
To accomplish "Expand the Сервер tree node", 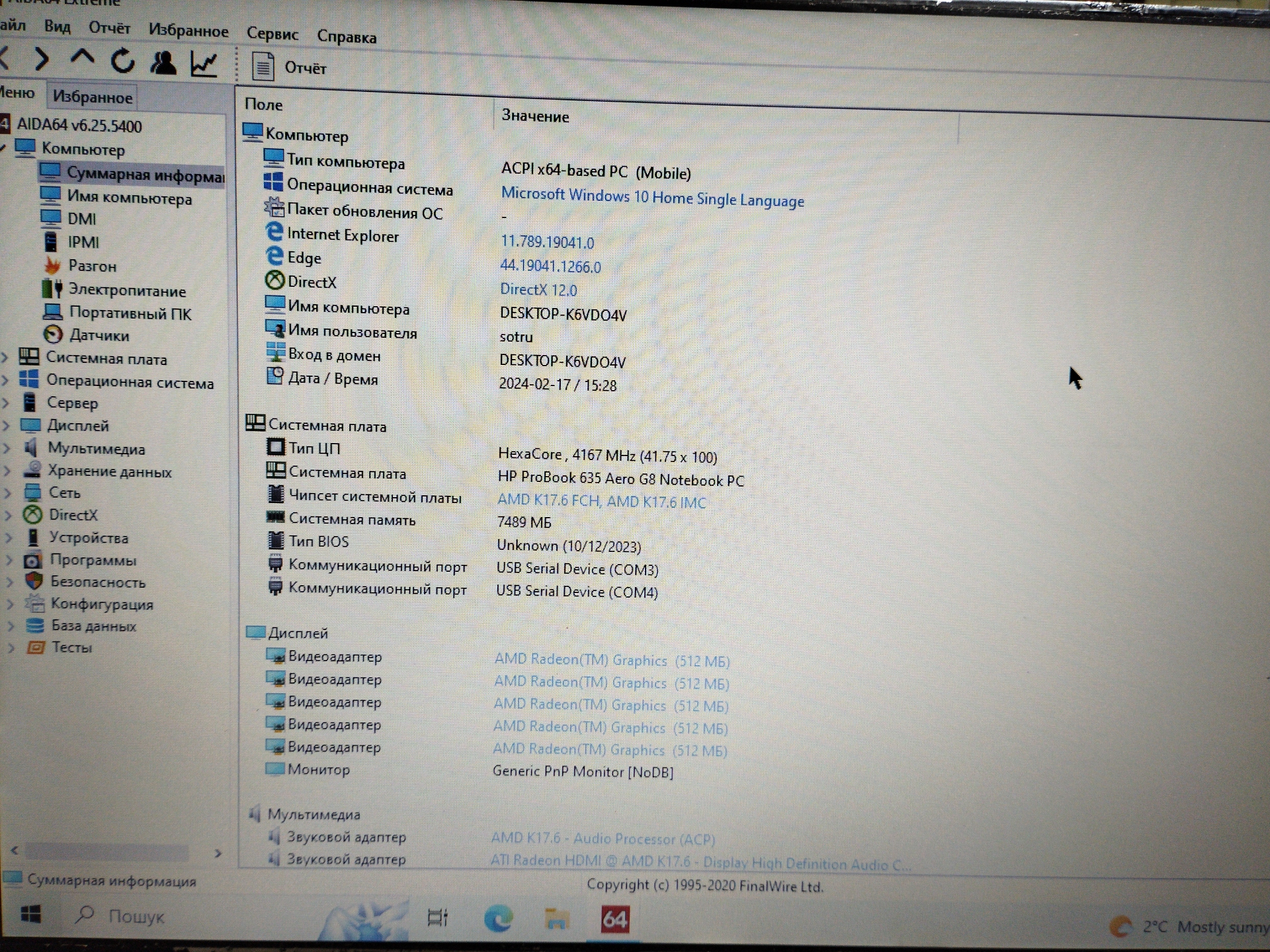I will coord(6,403).
